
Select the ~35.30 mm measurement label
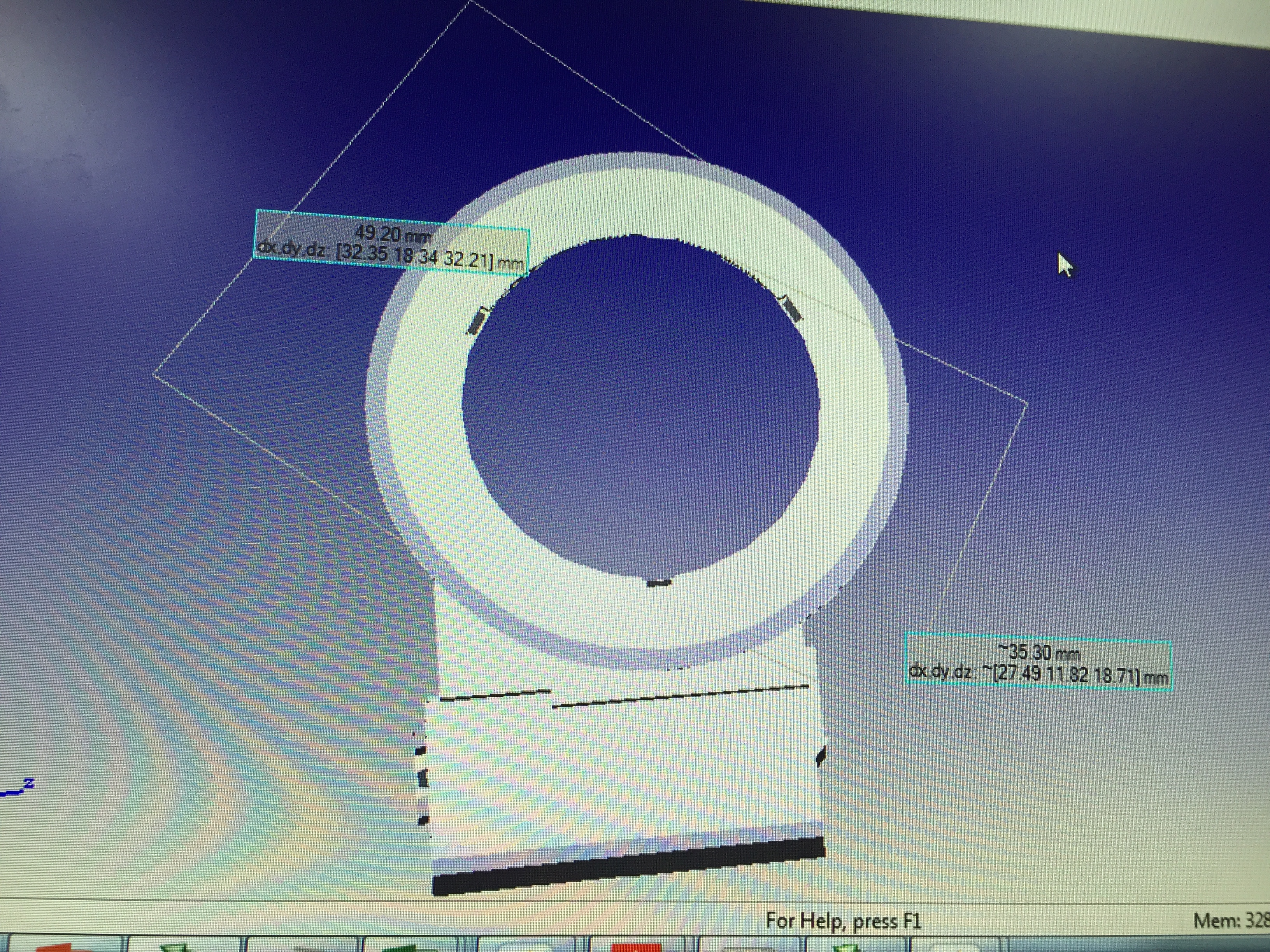[x=1039, y=653]
